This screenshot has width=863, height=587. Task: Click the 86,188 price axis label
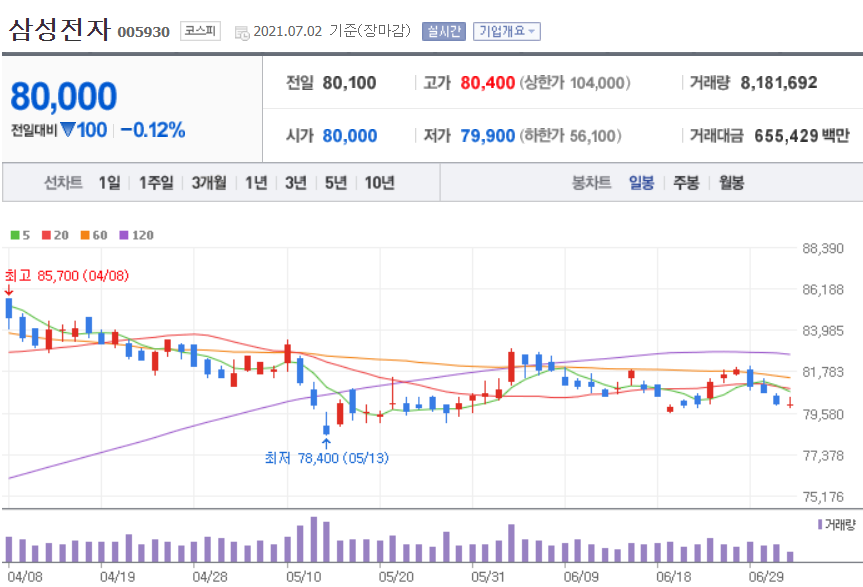[823, 290]
